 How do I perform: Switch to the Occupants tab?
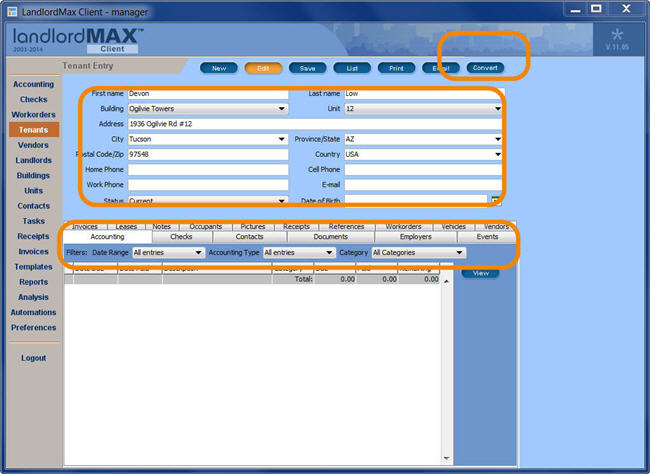[206, 226]
